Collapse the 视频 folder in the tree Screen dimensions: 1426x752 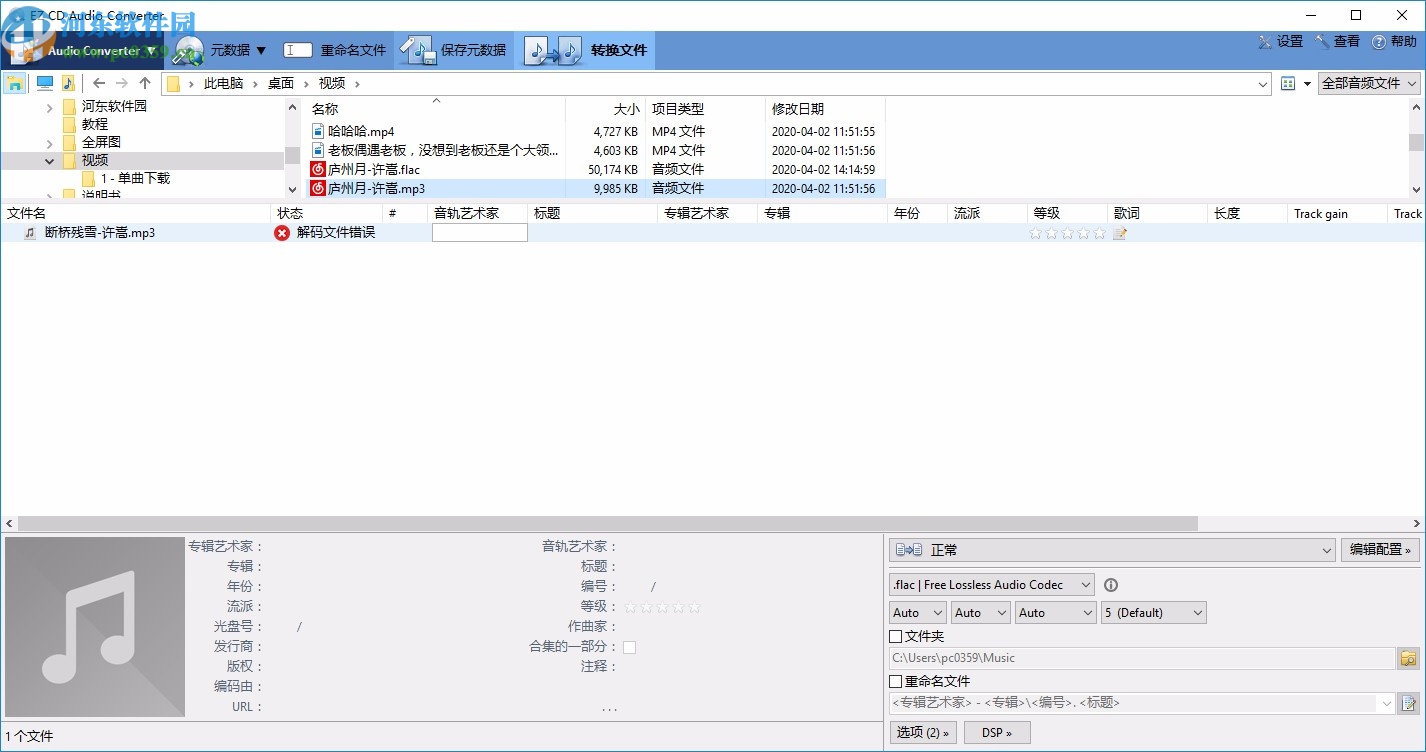(x=50, y=159)
